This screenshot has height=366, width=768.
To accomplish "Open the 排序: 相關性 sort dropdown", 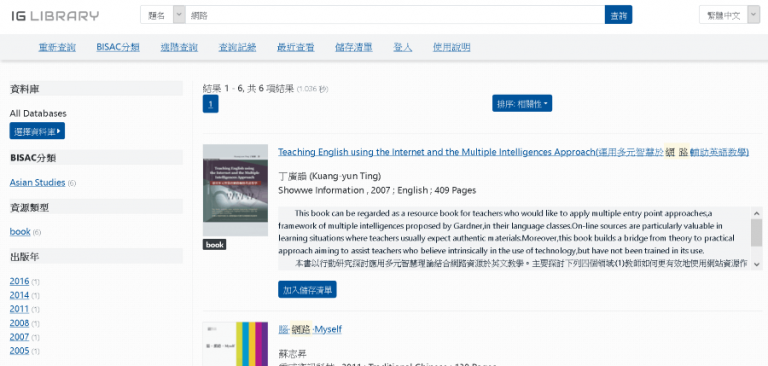I will click(x=522, y=103).
